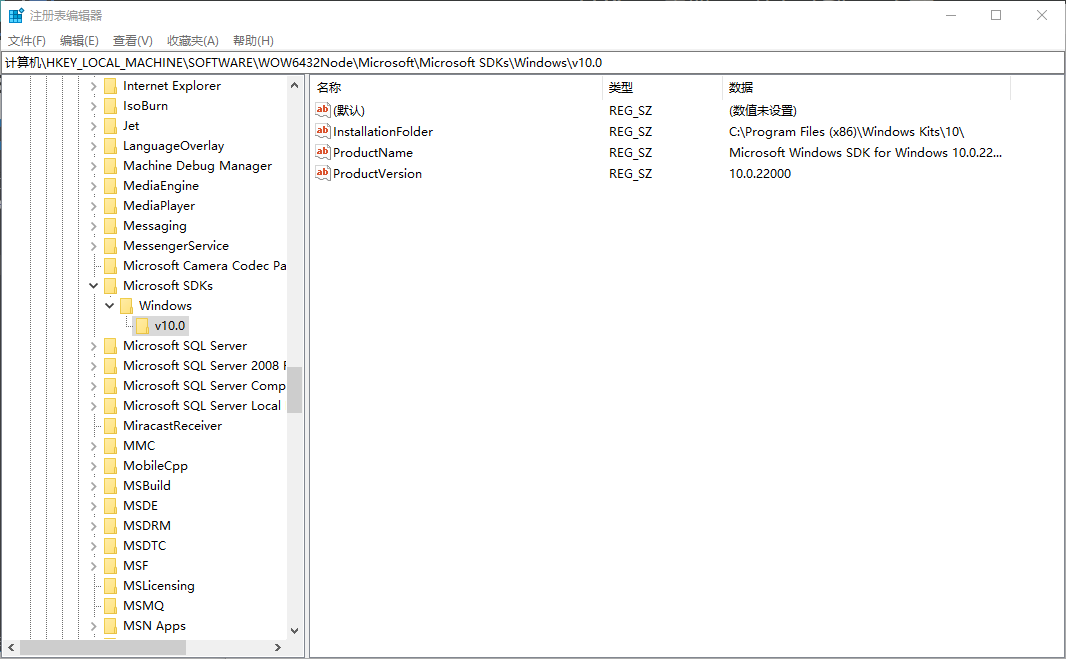
Task: Expand the Internet Explorer key
Action: [94, 86]
